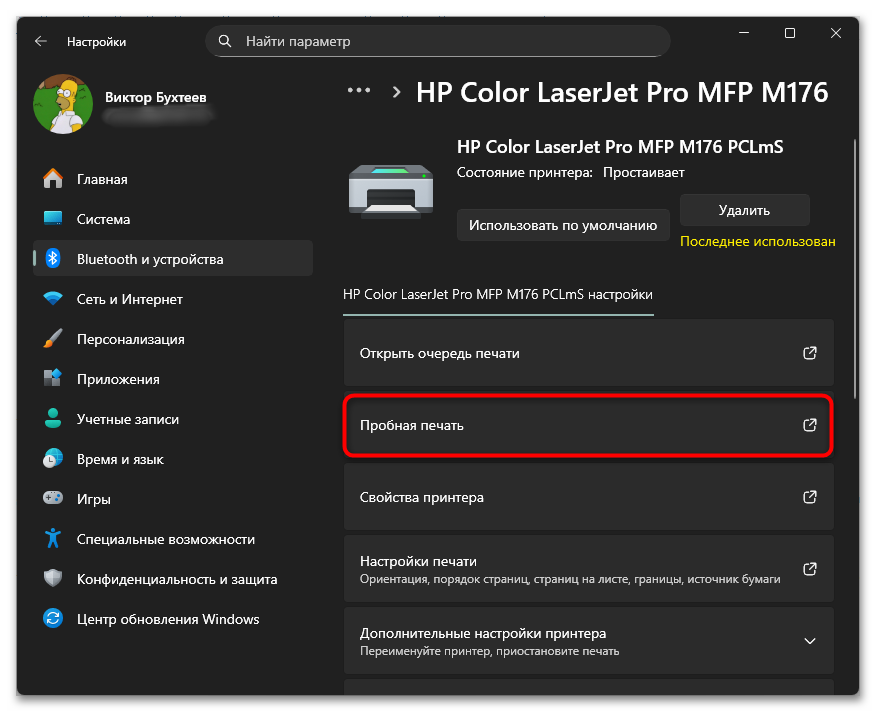Click the Время и язык globe clock icon
Viewport: 876px width, 712px height.
[x=53, y=458]
